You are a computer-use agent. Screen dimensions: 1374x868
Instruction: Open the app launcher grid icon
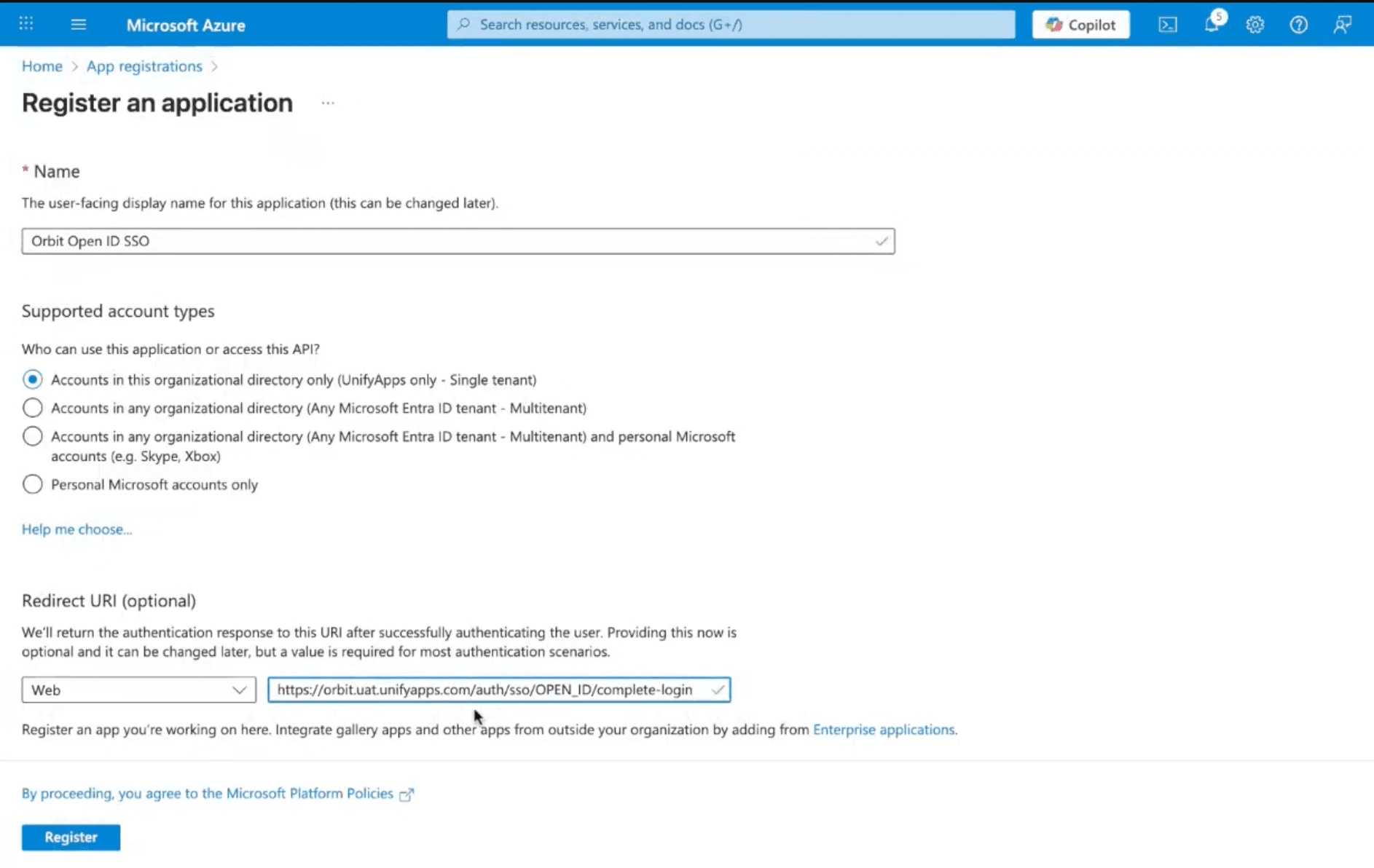click(26, 24)
